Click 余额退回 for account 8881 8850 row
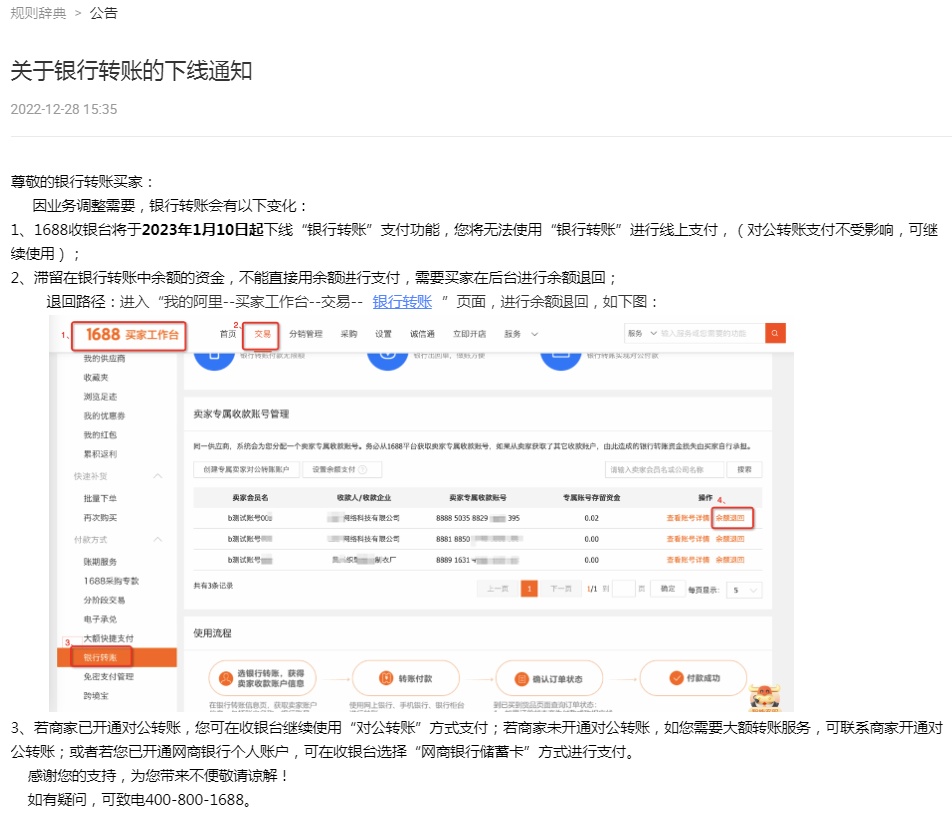The width and height of the screenshot is (952, 813). click(x=730, y=539)
